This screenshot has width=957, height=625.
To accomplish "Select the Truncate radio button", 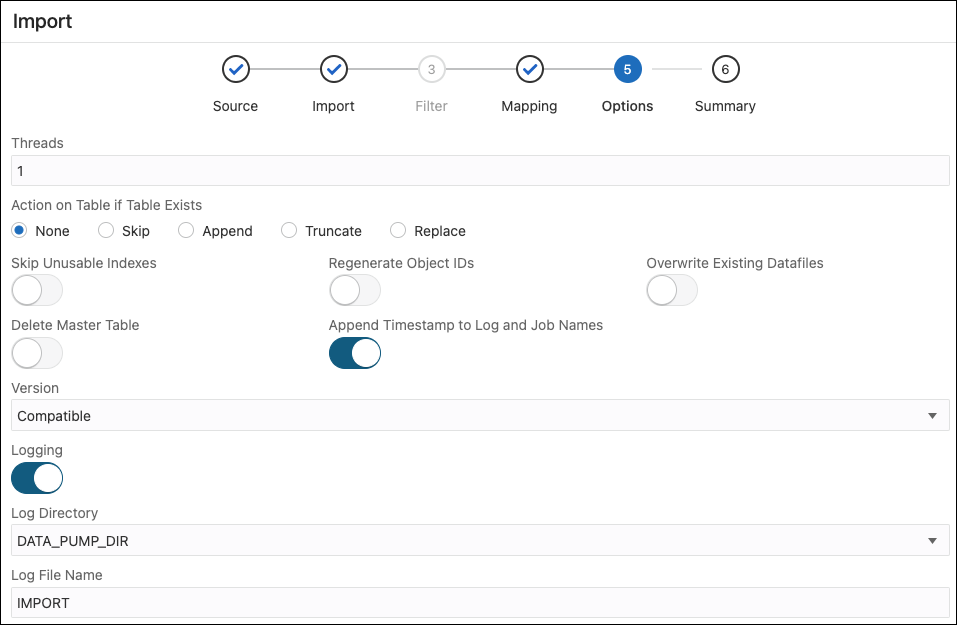I will tap(289, 230).
